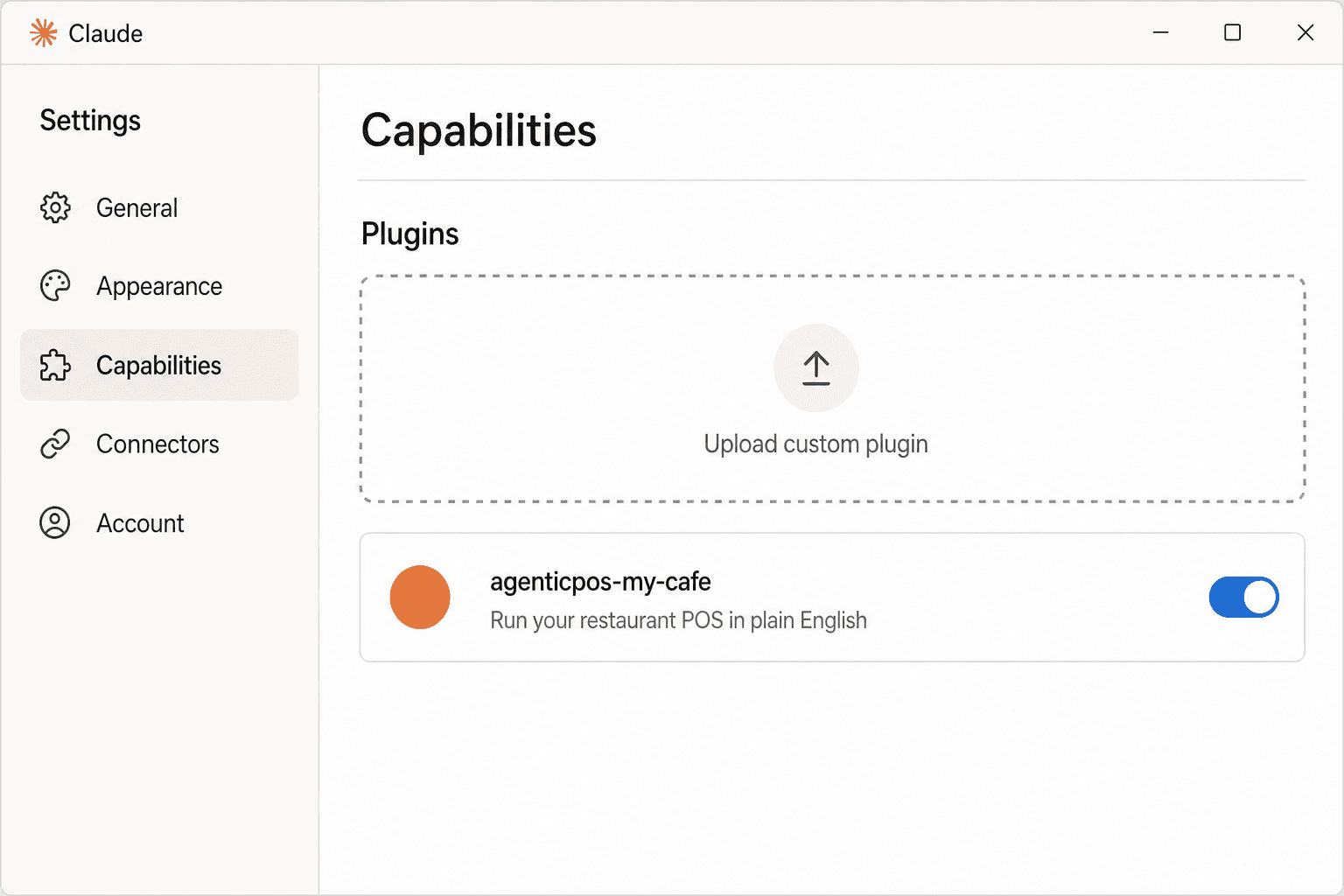Click the Claude title text in title bar
The width and height of the screenshot is (1344, 896).
pos(106,33)
